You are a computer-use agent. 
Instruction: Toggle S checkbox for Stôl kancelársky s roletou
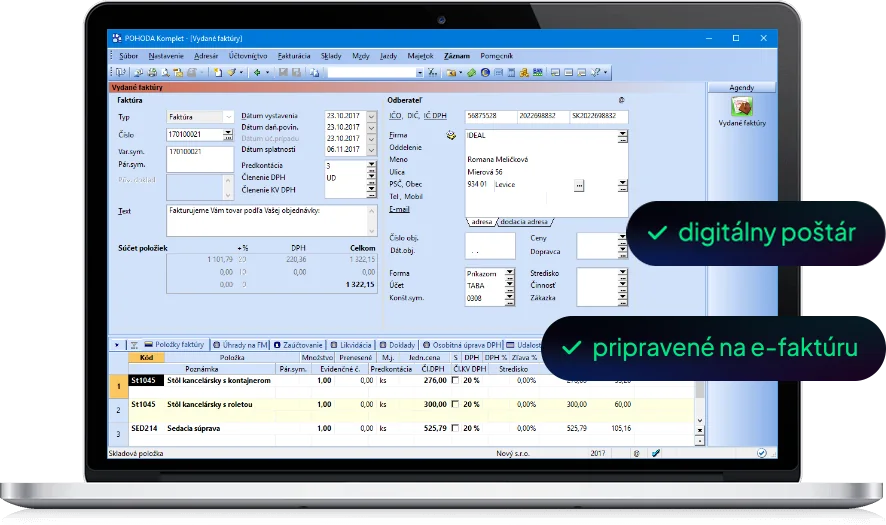point(455,405)
